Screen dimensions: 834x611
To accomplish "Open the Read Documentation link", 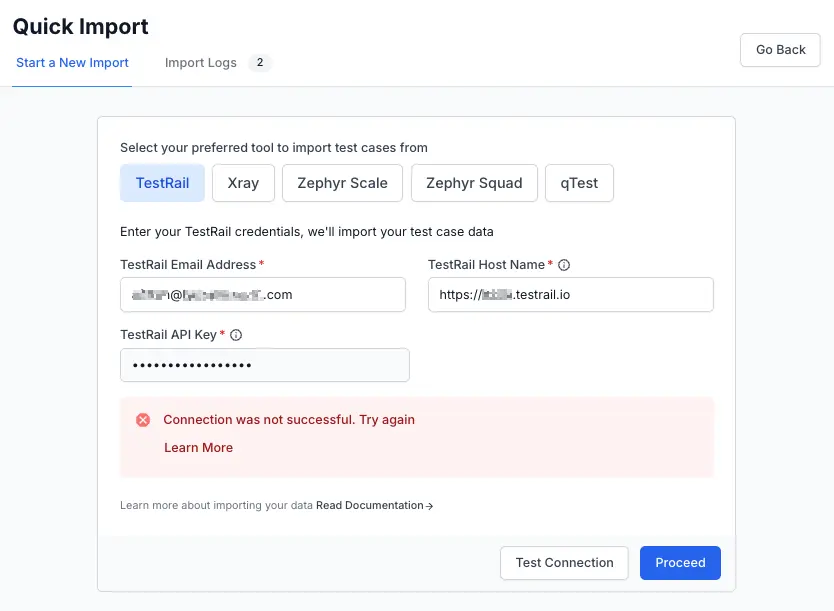I will tap(374, 506).
